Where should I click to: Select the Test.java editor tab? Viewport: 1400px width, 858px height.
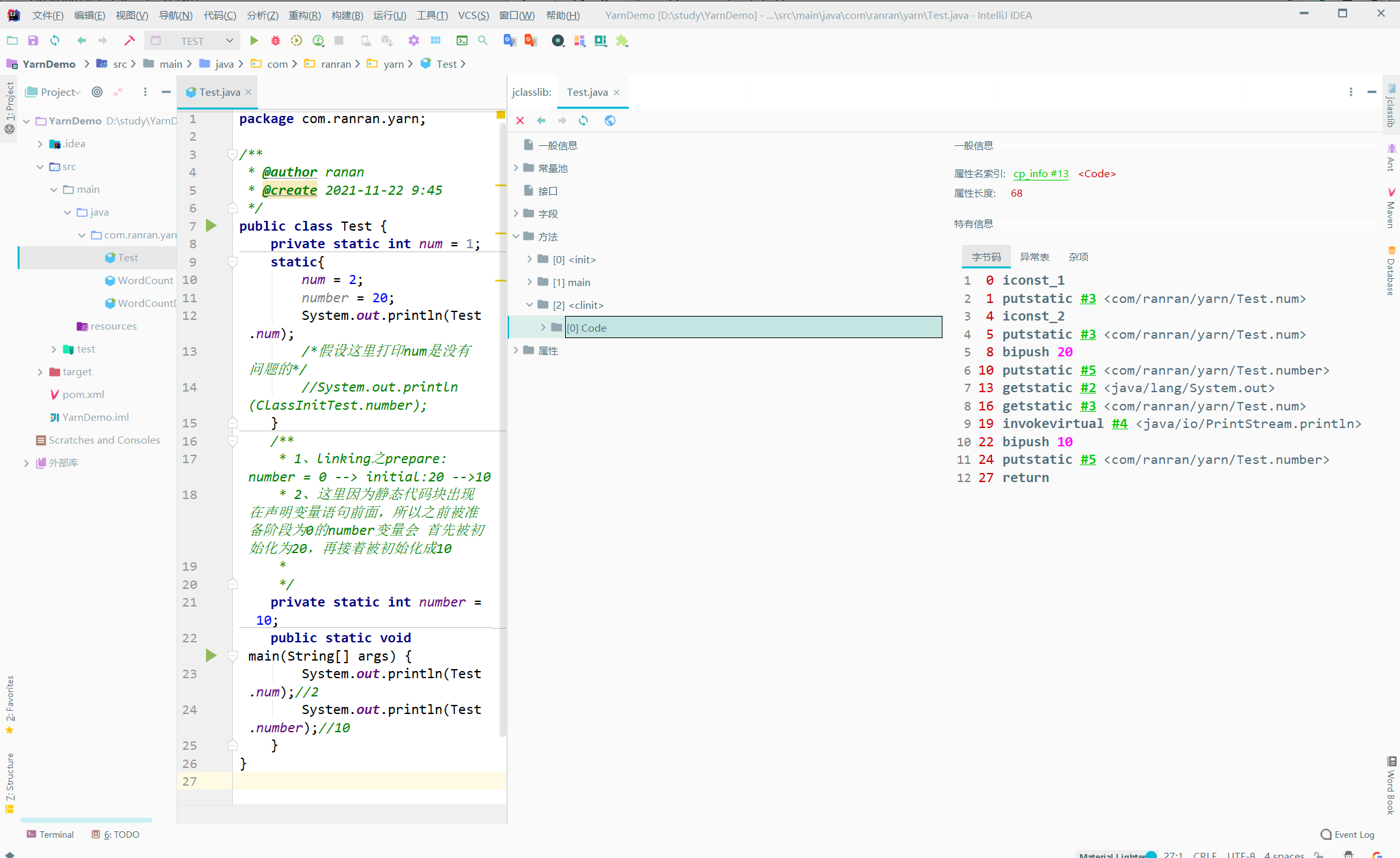[x=219, y=92]
